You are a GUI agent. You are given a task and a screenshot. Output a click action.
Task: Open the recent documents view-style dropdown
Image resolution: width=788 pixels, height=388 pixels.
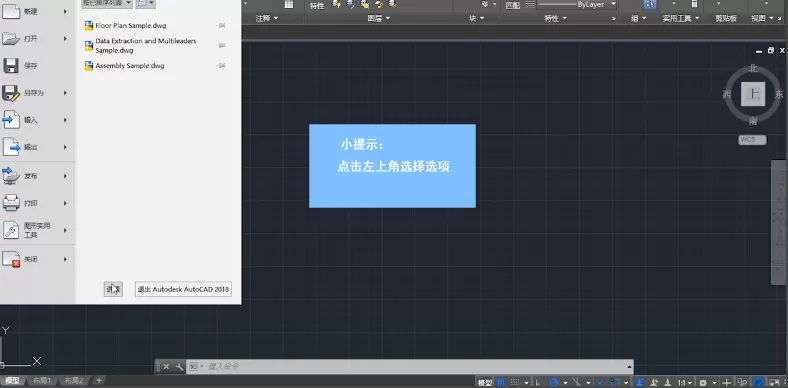[145, 4]
